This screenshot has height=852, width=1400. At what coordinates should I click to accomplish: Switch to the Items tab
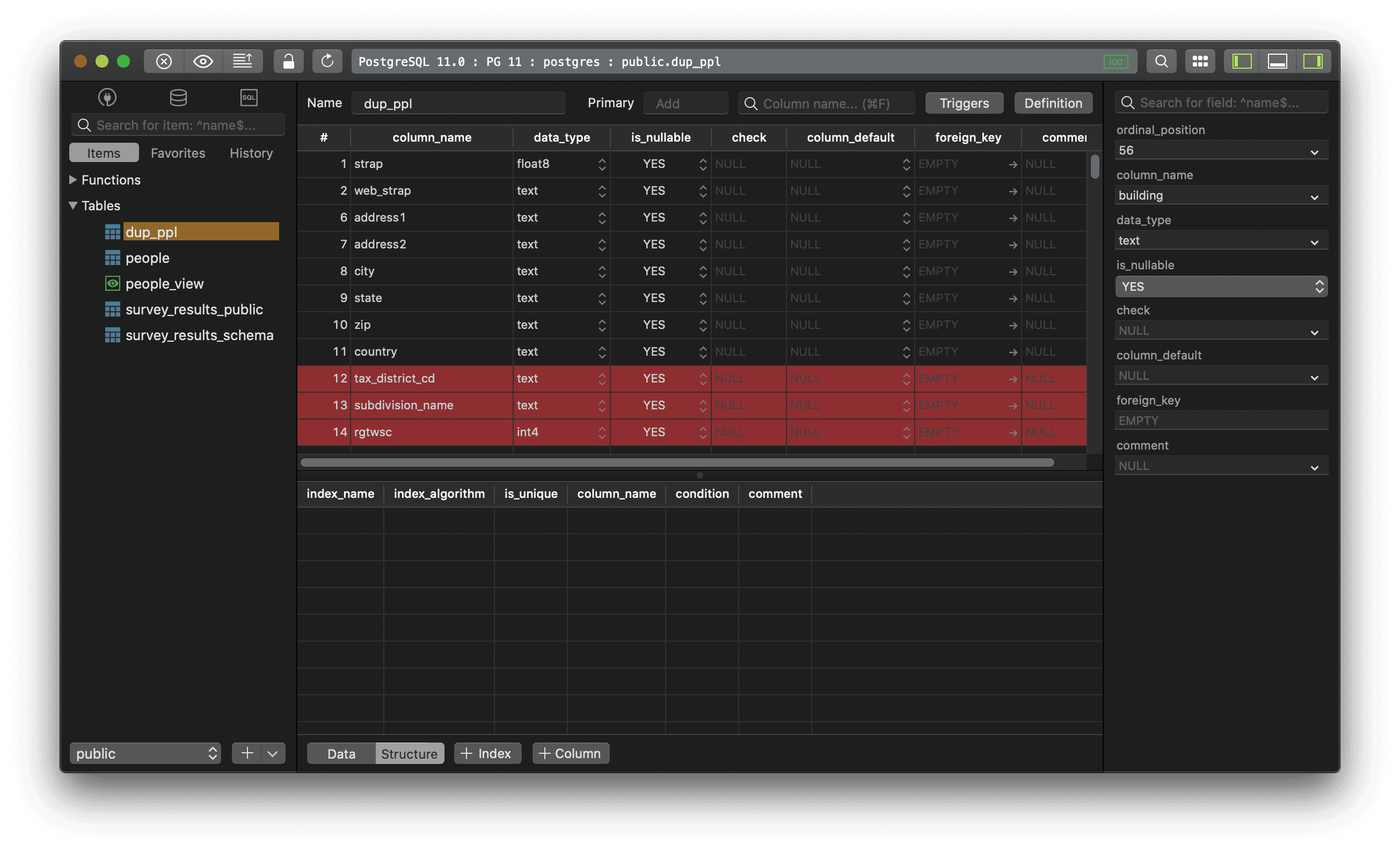click(x=104, y=153)
